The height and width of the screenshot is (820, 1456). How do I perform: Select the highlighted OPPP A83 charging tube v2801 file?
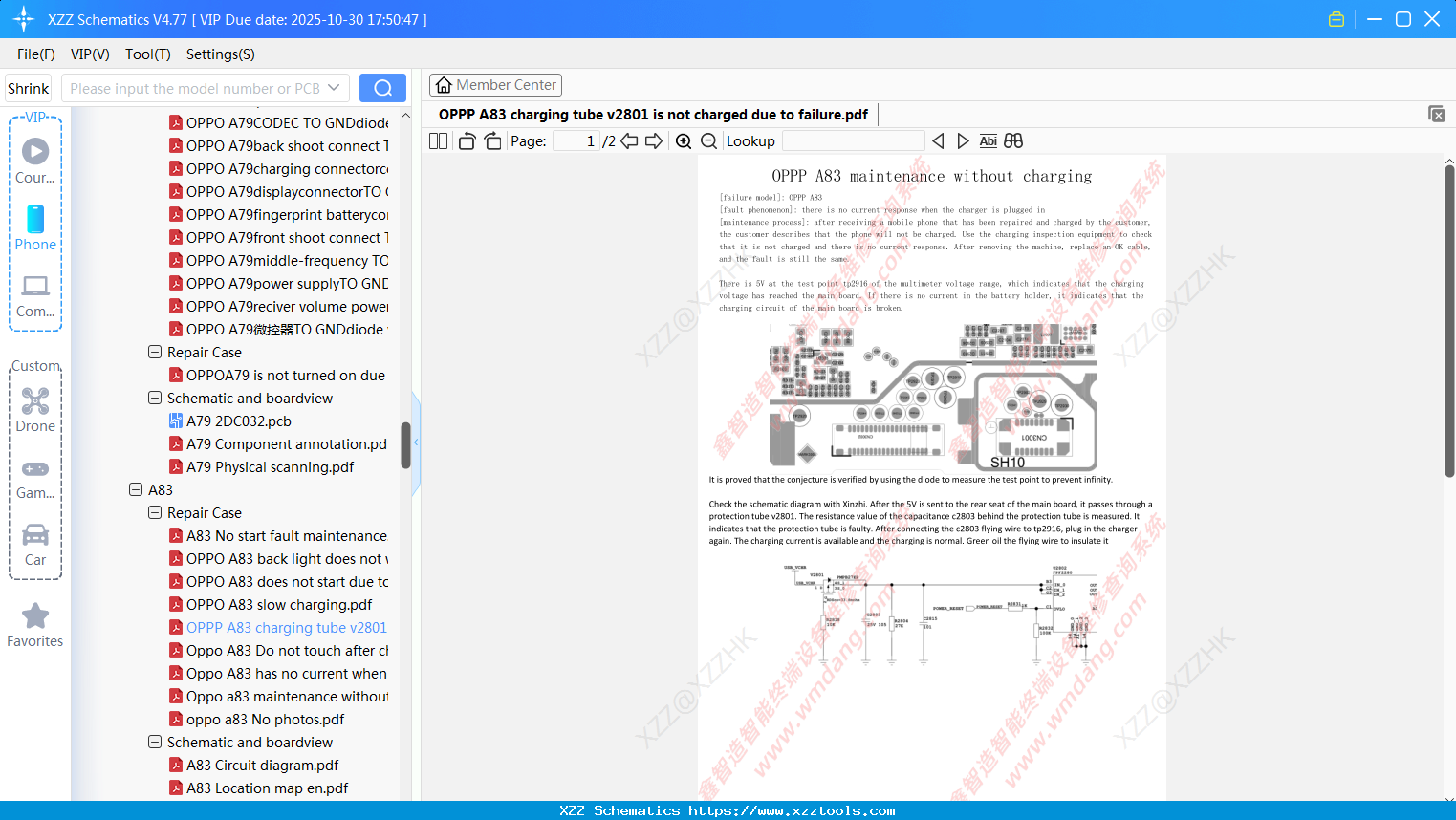278,628
